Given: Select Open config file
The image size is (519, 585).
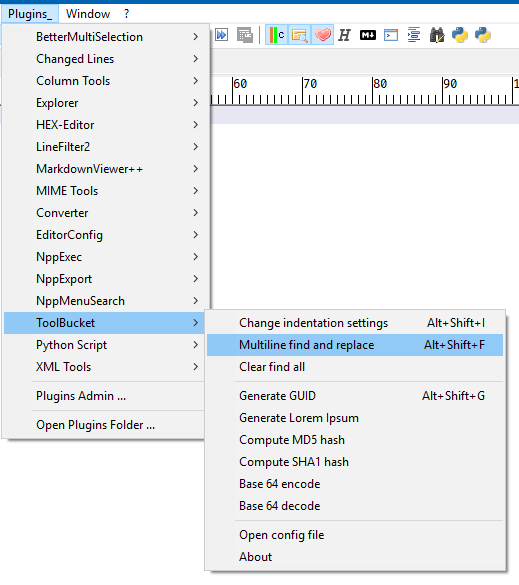Looking at the screenshot, I should pyautogui.click(x=355, y=535).
